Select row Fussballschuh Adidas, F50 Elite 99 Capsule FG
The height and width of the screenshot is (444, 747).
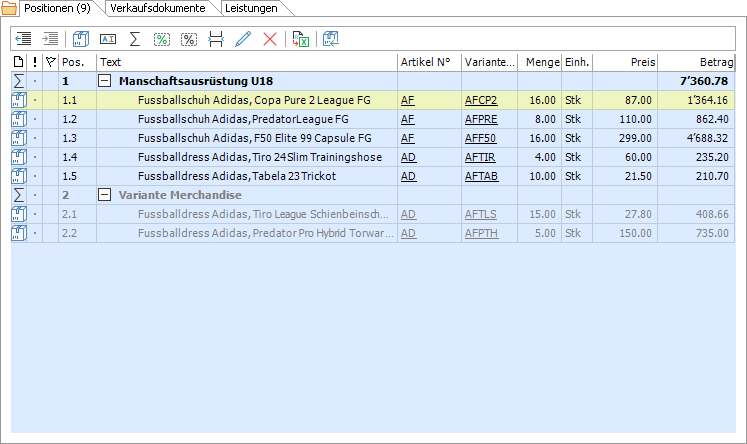(x=373, y=138)
